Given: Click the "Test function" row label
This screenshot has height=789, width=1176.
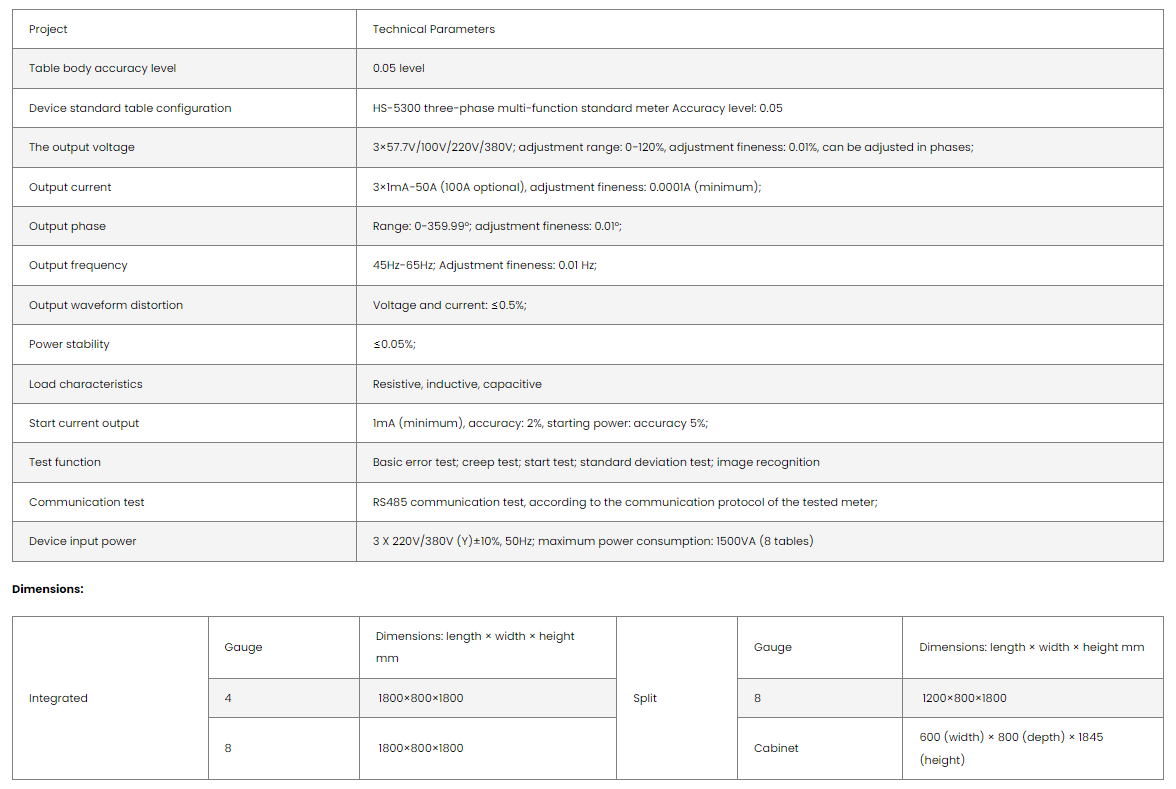Looking at the screenshot, I should click(65, 462).
